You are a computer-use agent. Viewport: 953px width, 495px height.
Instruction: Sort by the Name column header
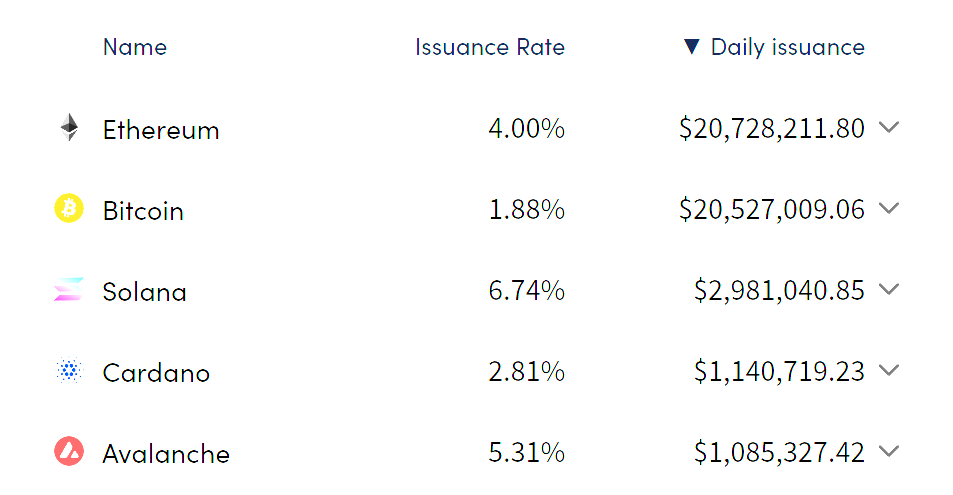[135, 47]
